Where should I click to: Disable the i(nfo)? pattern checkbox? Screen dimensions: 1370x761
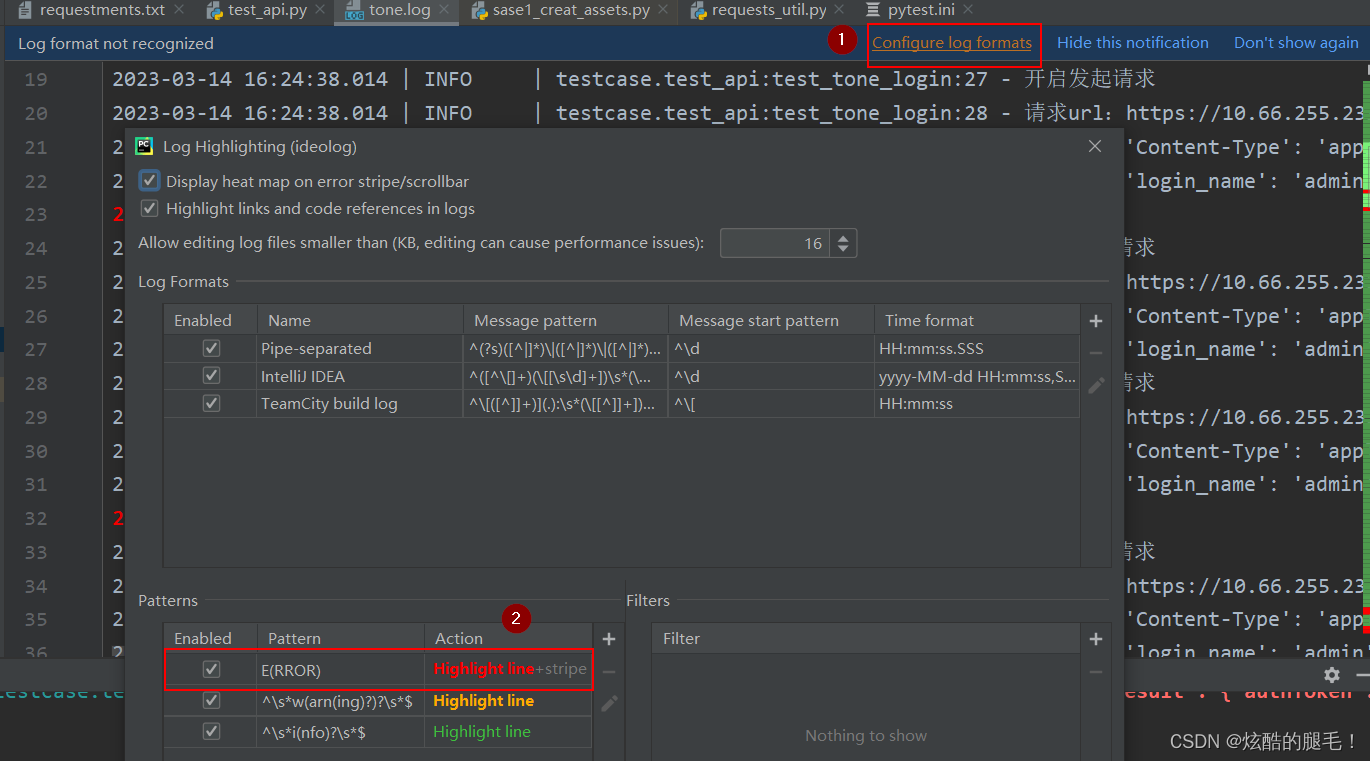[211, 732]
